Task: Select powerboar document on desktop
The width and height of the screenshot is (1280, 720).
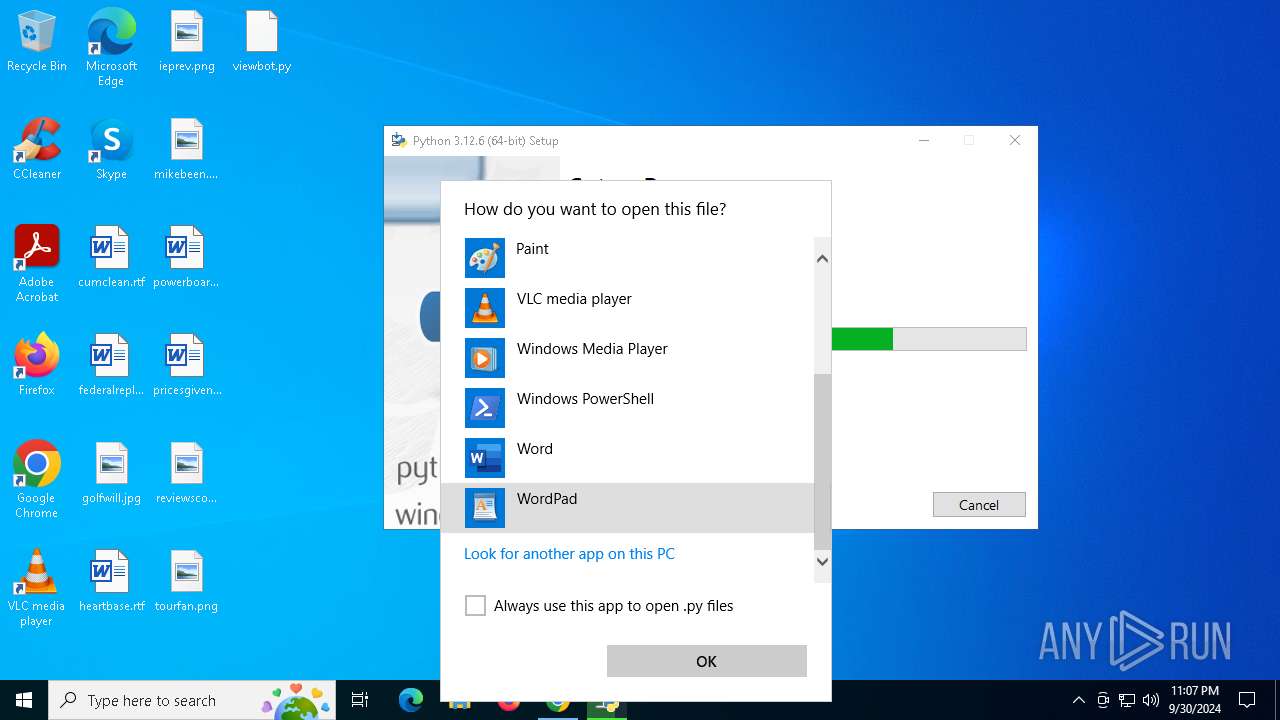Action: 187,258
